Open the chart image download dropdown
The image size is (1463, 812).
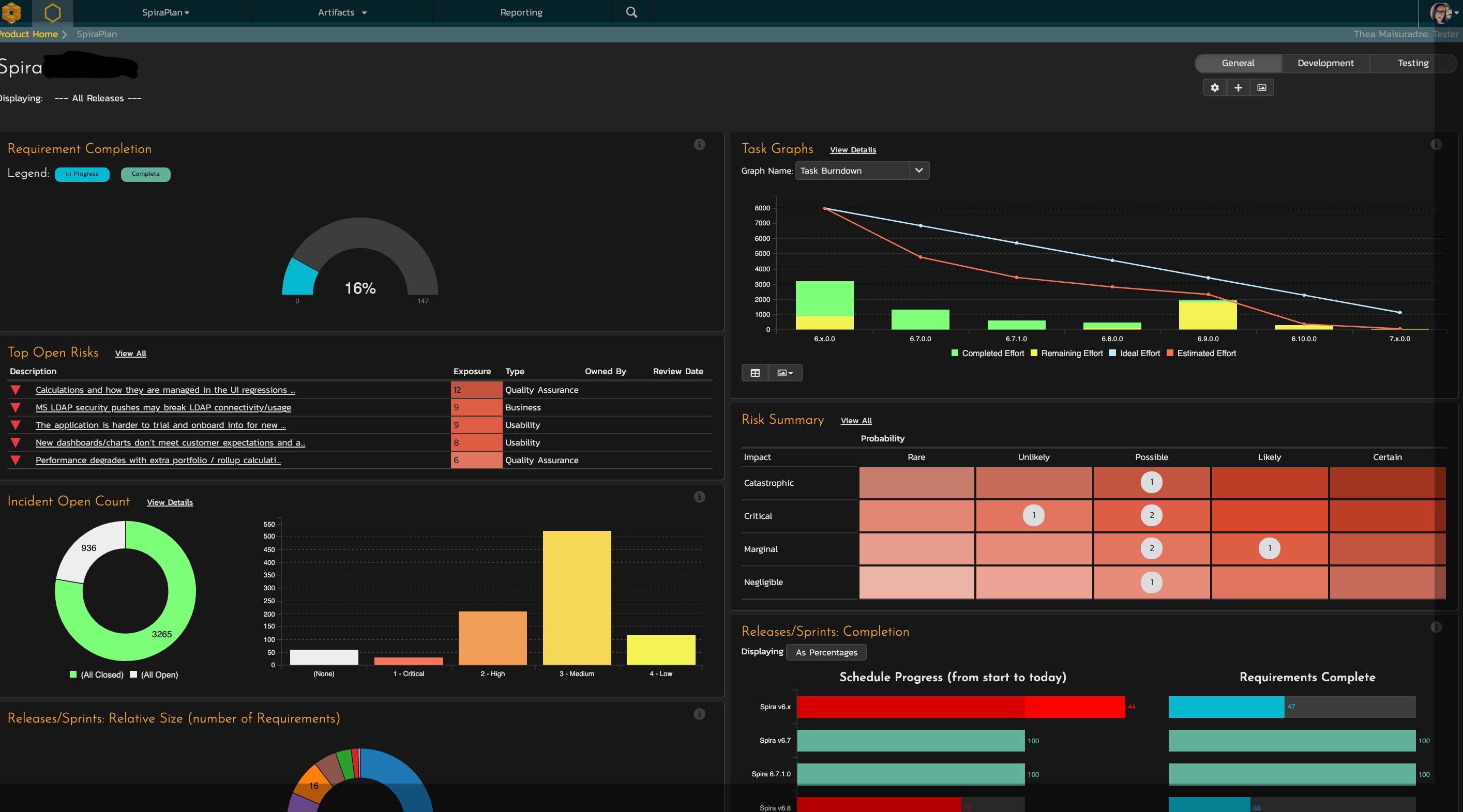tap(785, 373)
